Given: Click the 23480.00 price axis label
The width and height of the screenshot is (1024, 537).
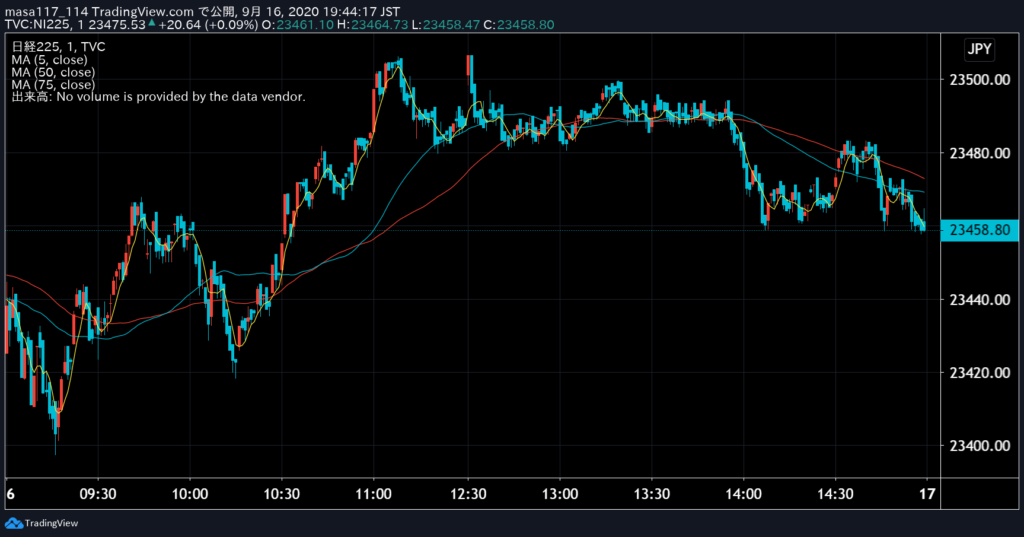Looking at the screenshot, I should click(980, 153).
